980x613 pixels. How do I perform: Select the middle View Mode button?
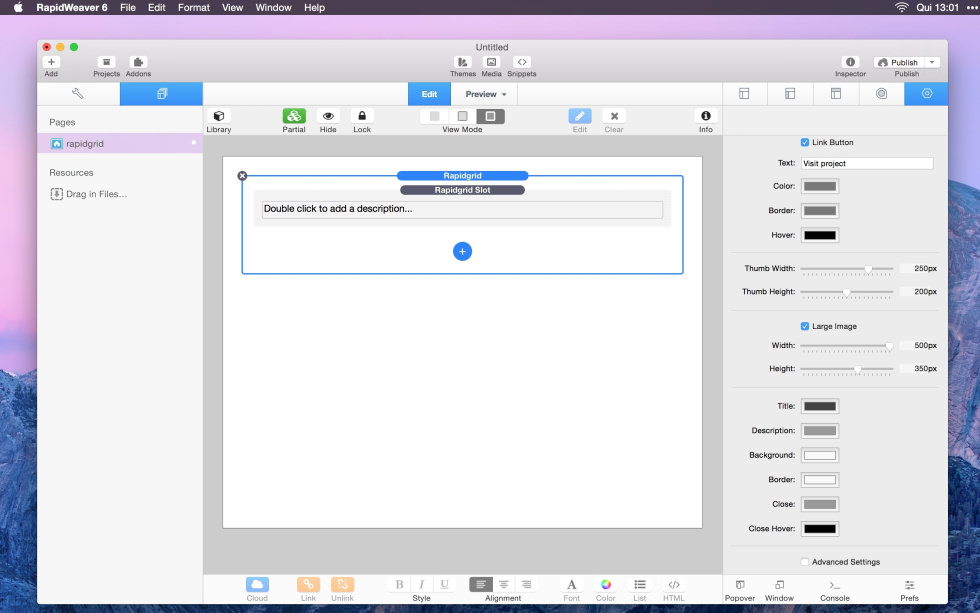[x=462, y=116]
